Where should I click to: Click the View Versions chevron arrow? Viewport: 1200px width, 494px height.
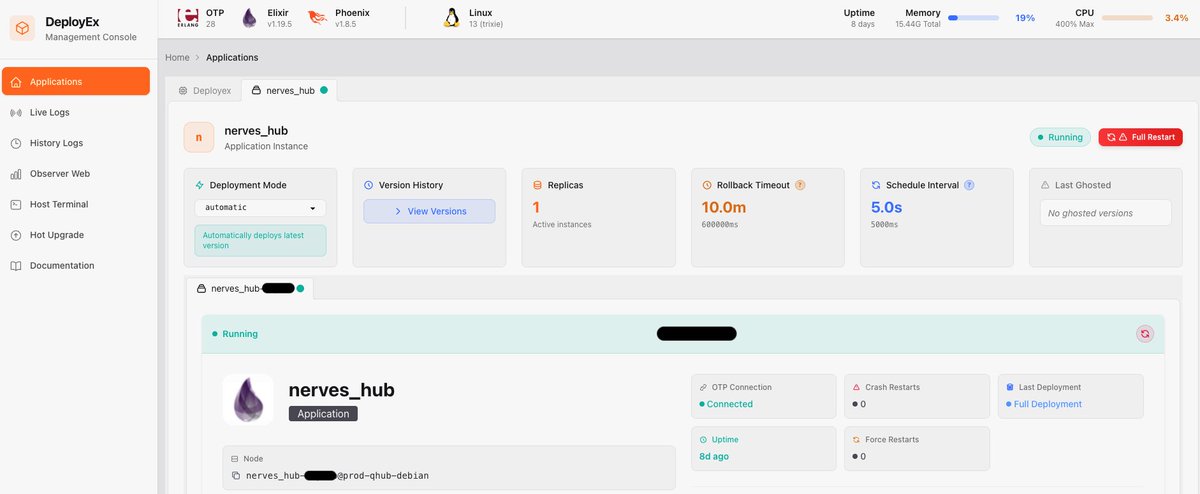pos(398,211)
